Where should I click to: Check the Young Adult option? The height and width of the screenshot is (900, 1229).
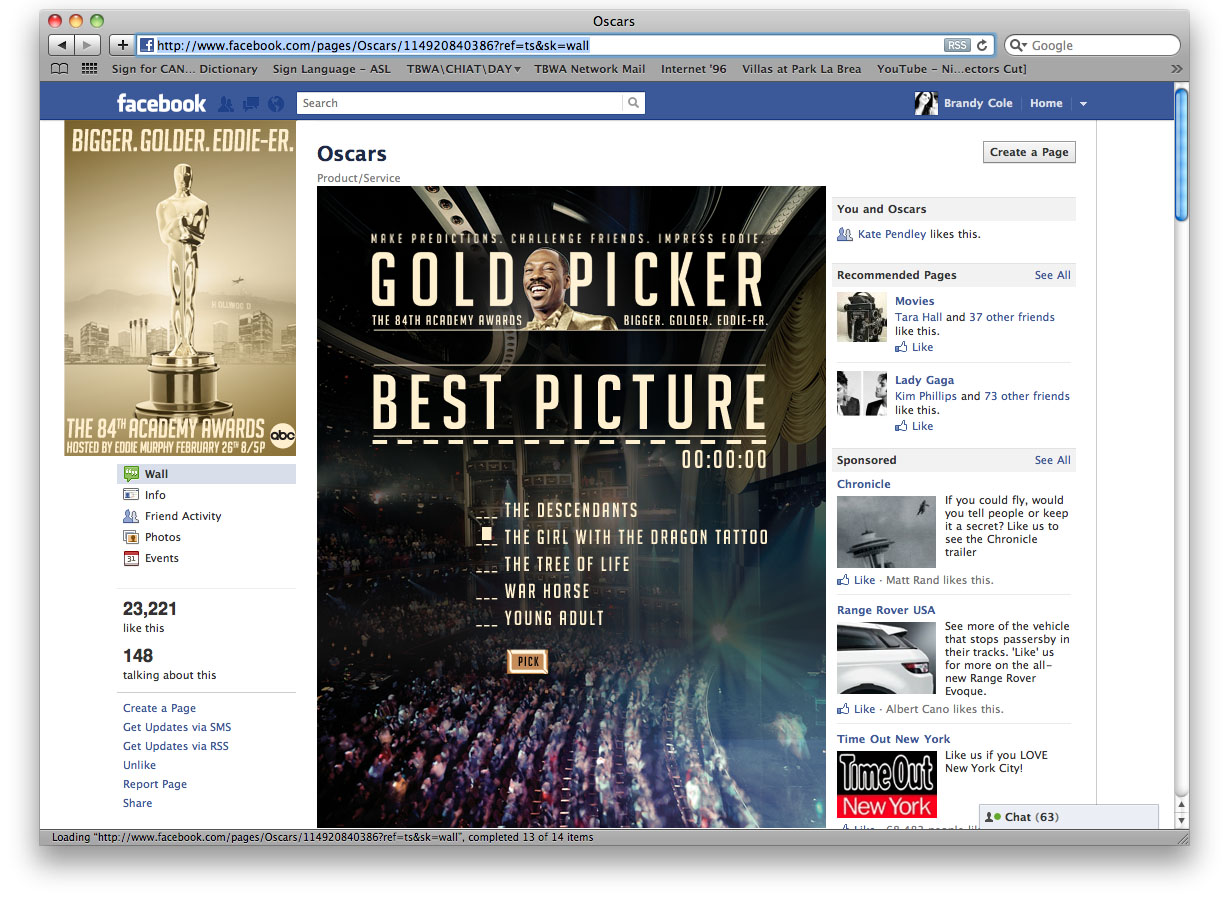point(487,619)
